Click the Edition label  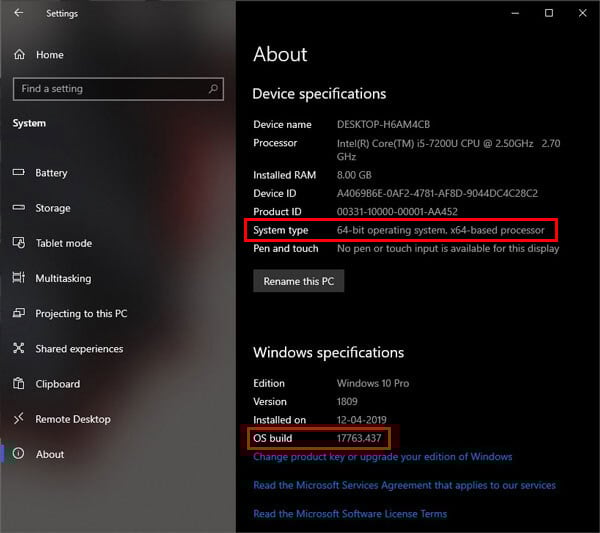pyautogui.click(x=269, y=383)
